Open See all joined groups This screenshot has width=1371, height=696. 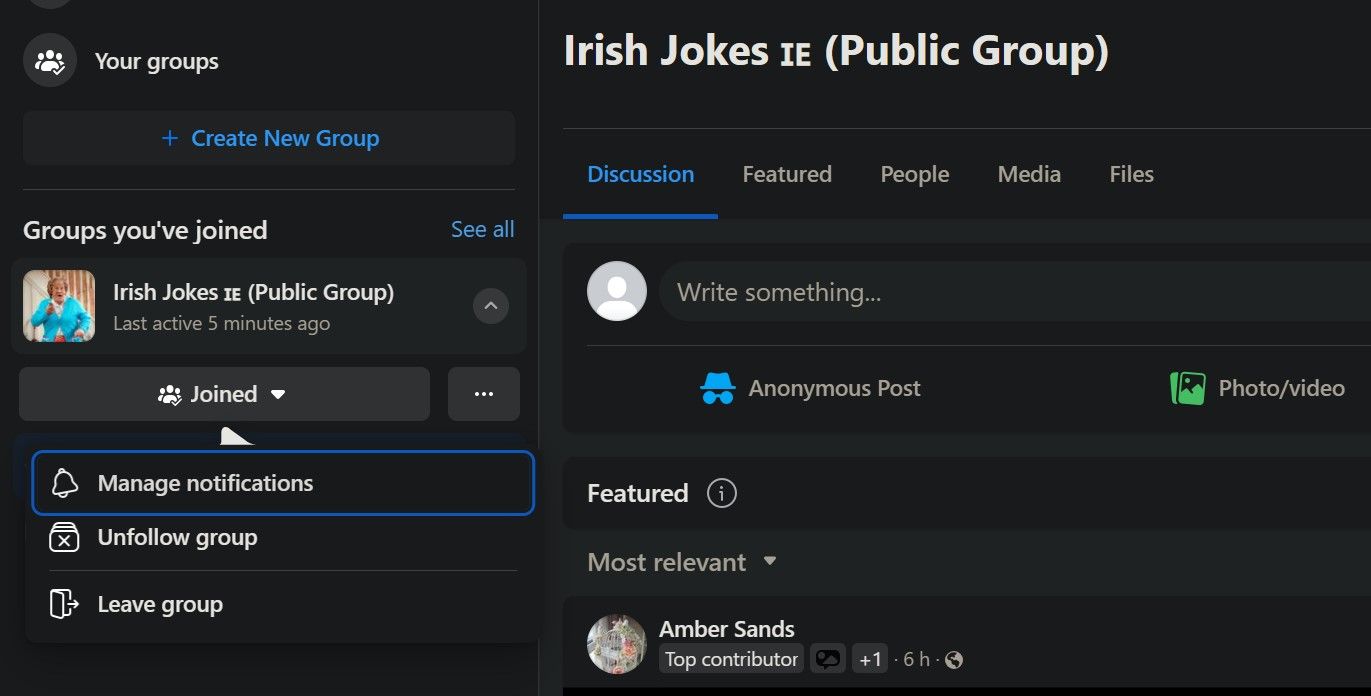(x=483, y=229)
